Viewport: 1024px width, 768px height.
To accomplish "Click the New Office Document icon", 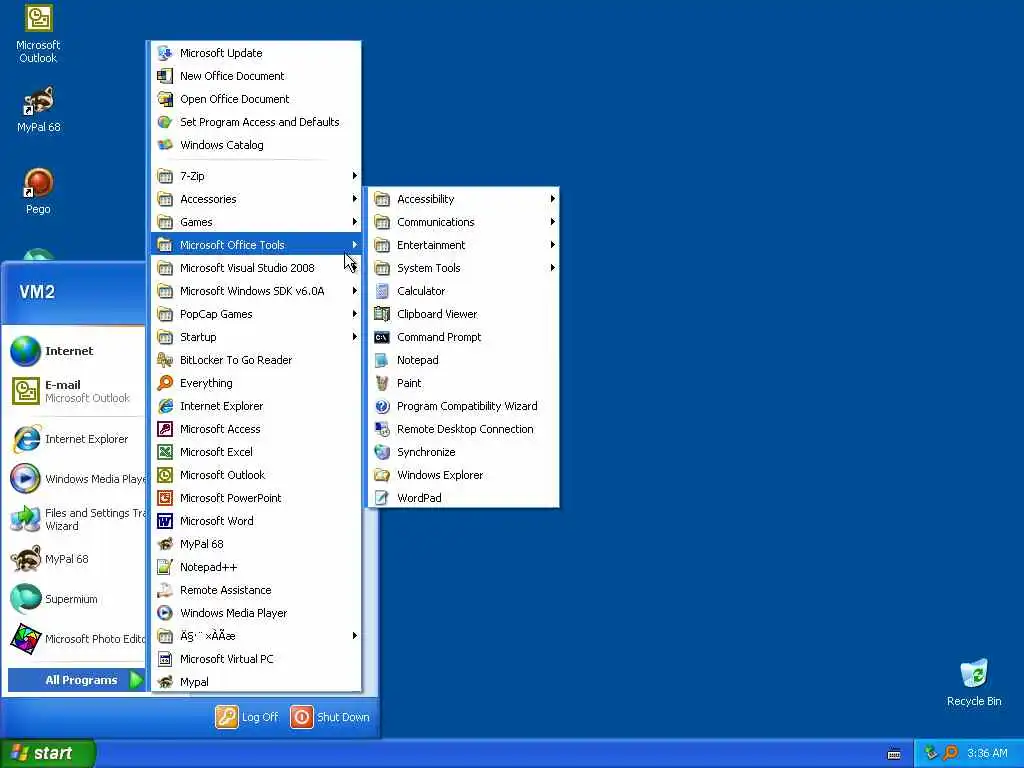I will pos(165,76).
